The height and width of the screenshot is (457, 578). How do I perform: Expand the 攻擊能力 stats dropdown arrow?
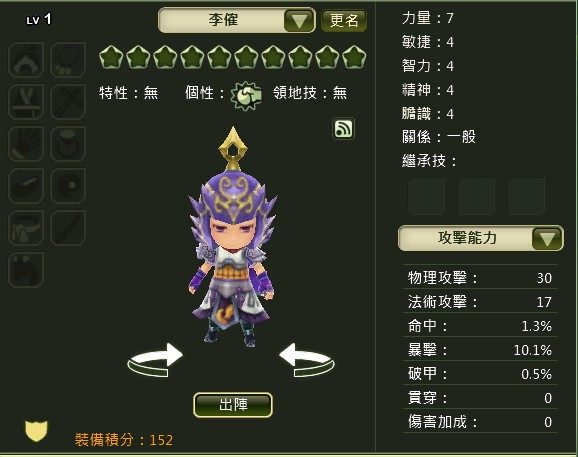[x=547, y=238]
